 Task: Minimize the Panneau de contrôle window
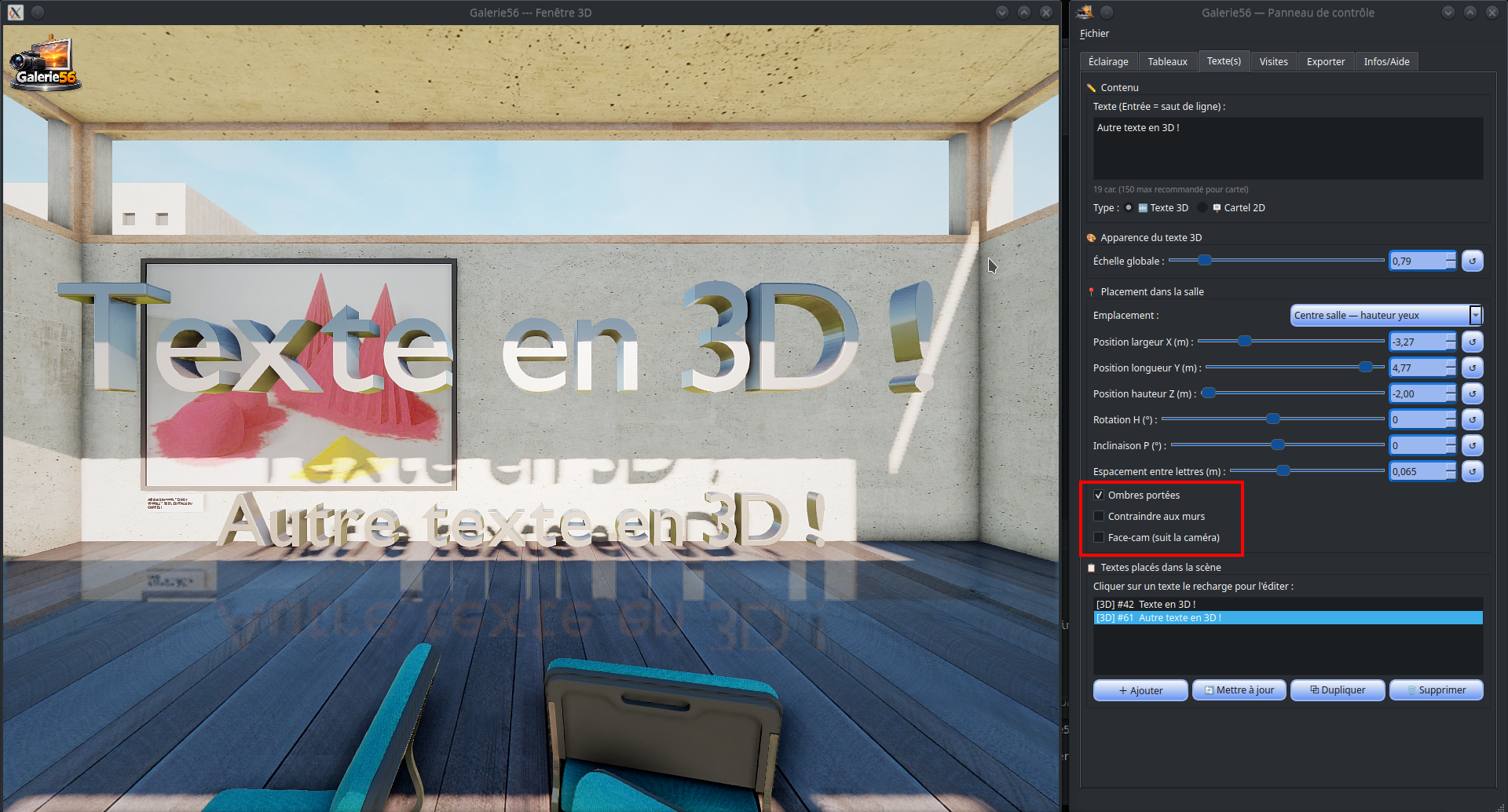[x=1448, y=12]
